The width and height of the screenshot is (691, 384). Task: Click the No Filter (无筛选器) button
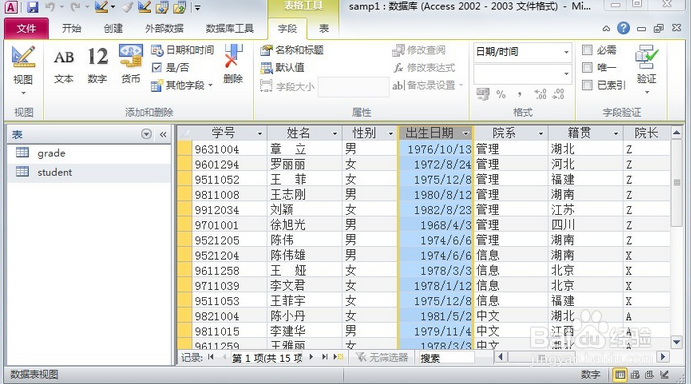pos(382,358)
